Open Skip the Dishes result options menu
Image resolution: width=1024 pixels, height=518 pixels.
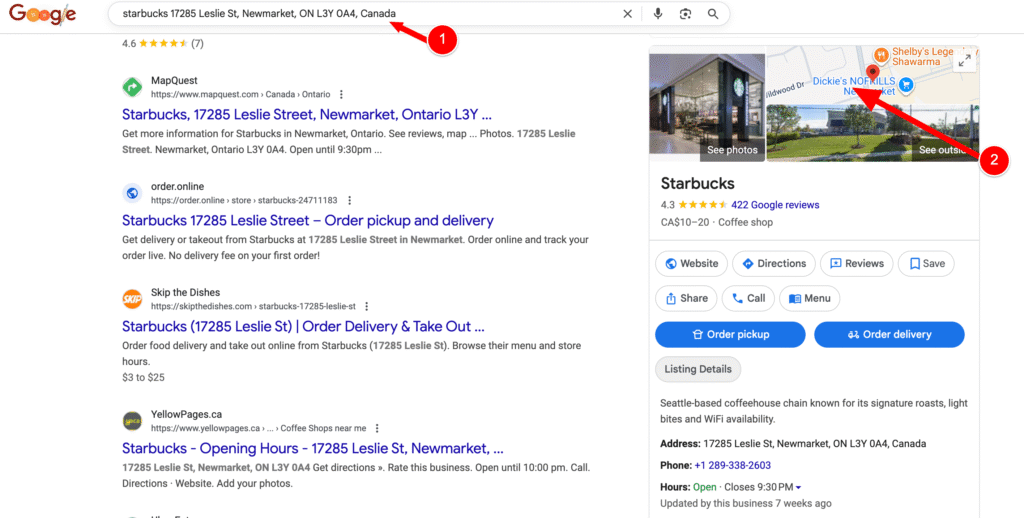point(367,306)
